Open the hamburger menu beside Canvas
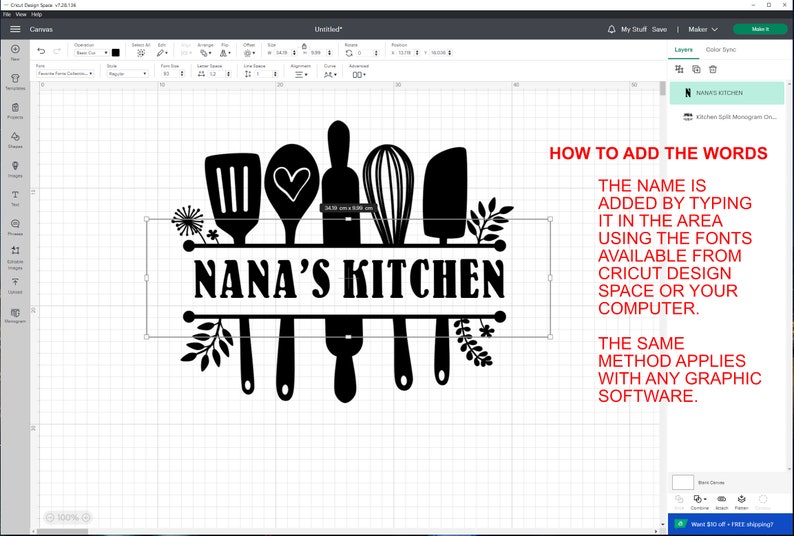Image resolution: width=794 pixels, height=536 pixels. (x=15, y=29)
